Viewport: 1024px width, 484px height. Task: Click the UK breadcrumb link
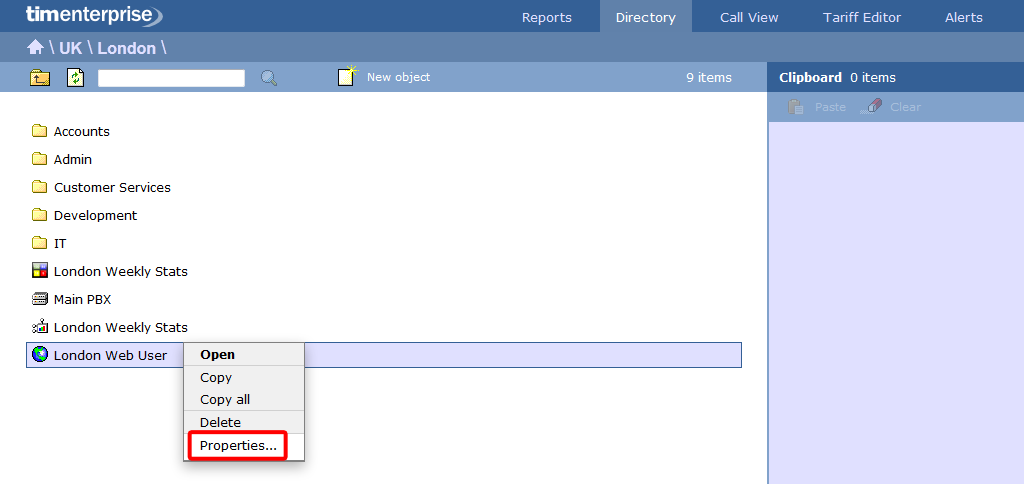pyautogui.click(x=70, y=48)
